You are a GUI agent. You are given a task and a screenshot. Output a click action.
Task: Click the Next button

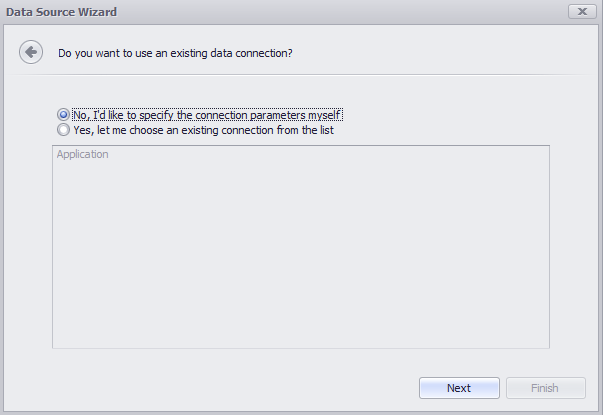tap(459, 388)
